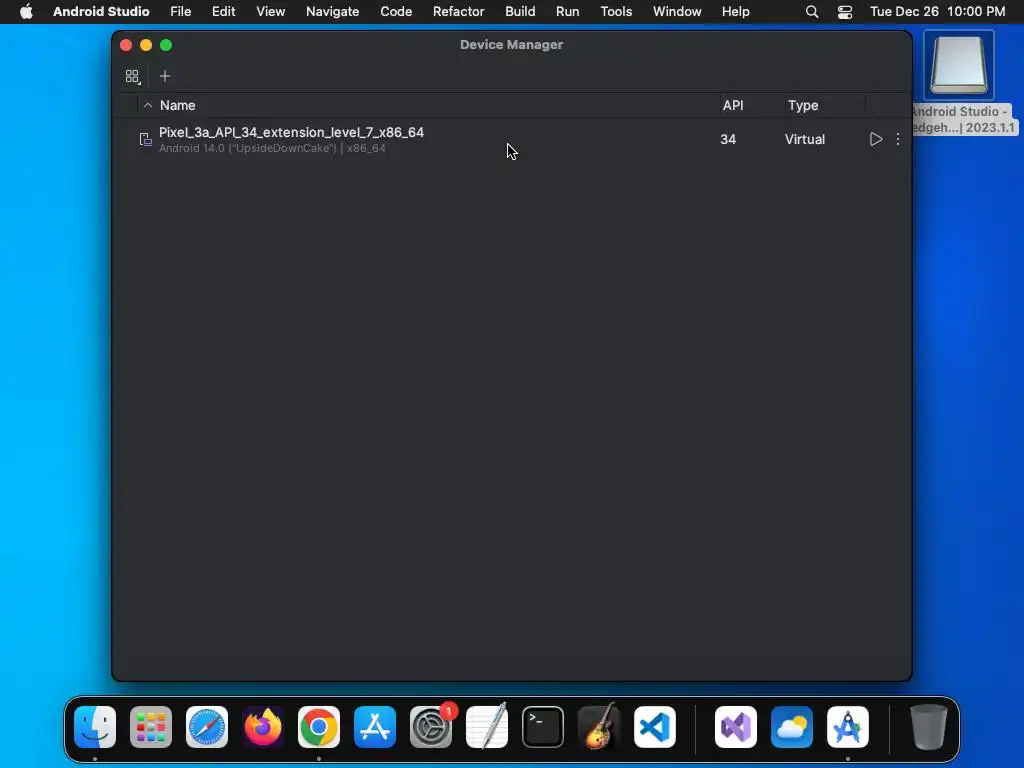Open the device grouping grid icon menu
The image size is (1024, 768).
click(133, 76)
